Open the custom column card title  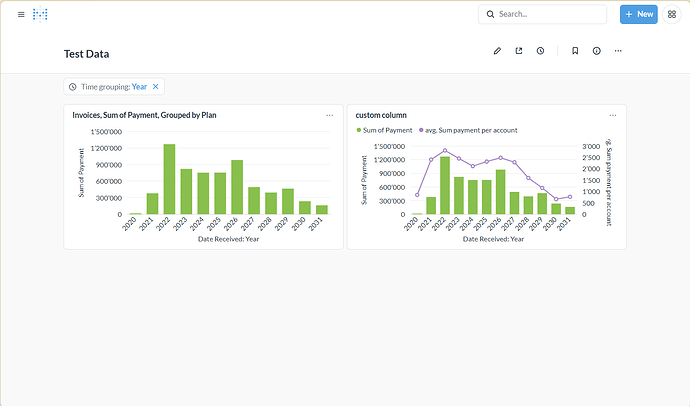point(381,115)
